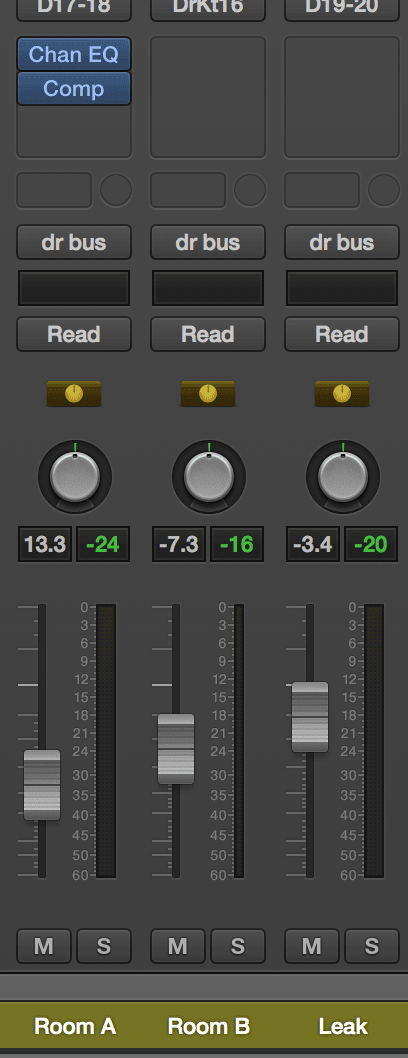Click the round send knob on Room A
This screenshot has width=408, height=1058.
coord(116,190)
